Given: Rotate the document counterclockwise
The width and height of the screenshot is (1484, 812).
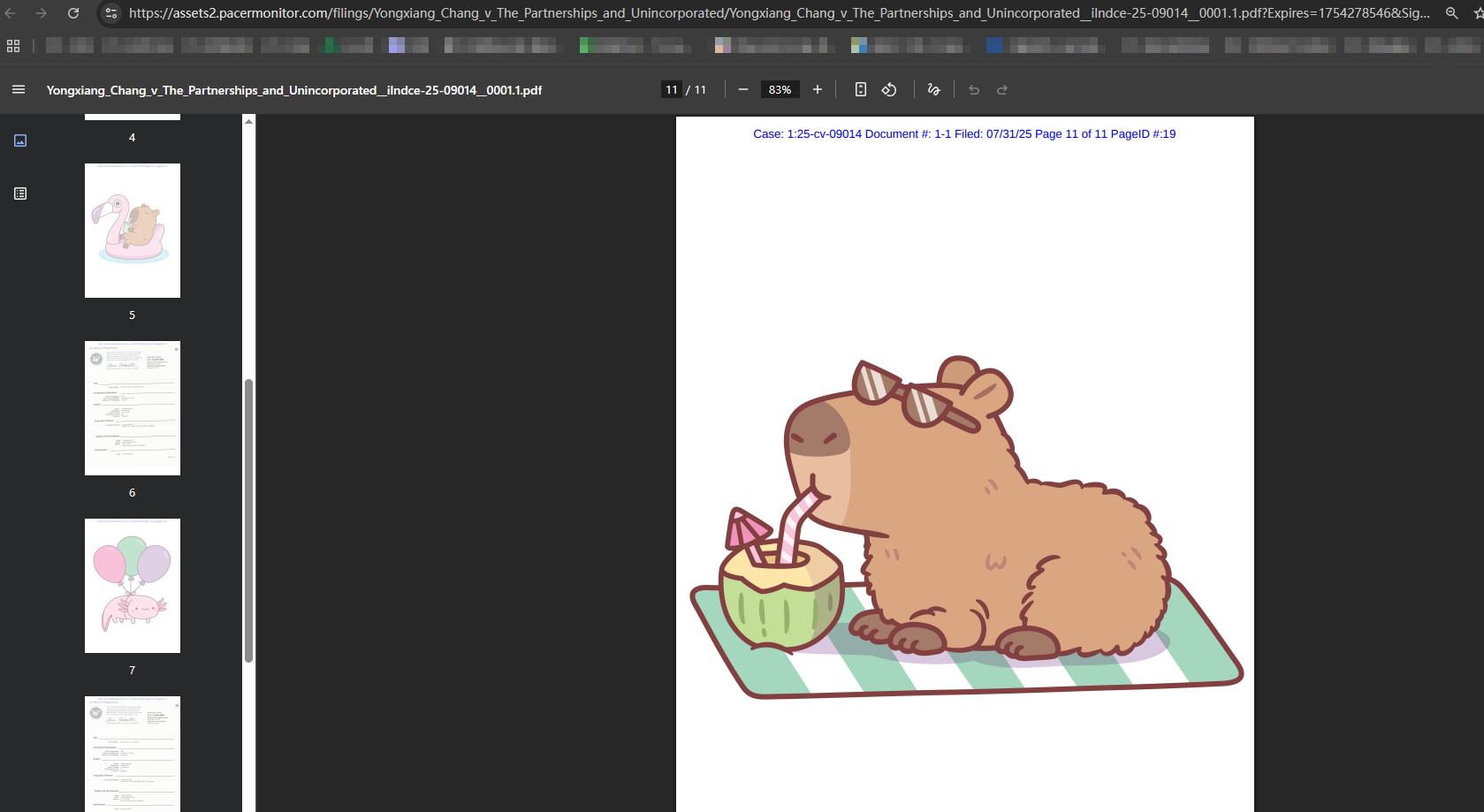Looking at the screenshot, I should coord(889,89).
